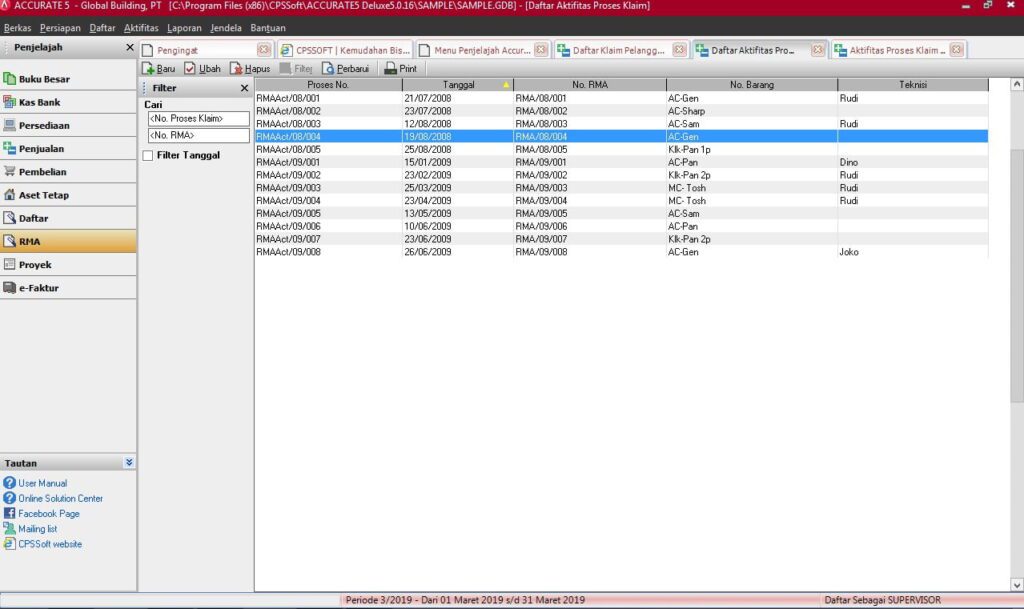Click the Print toolbar icon
This screenshot has width=1024, height=609.
pyautogui.click(x=391, y=69)
